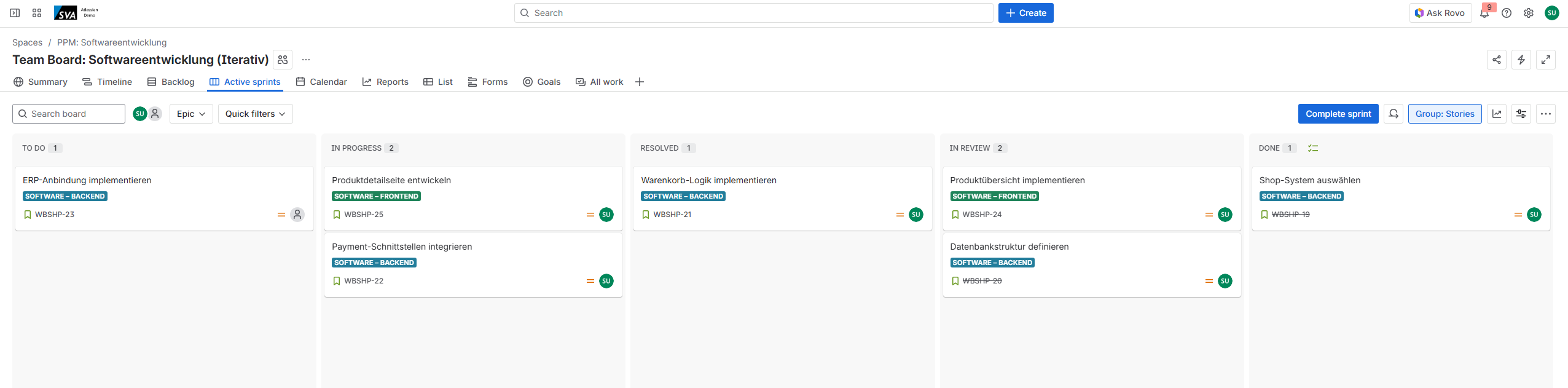Toggle Group: Stories button
1568x388 pixels.
click(1445, 114)
